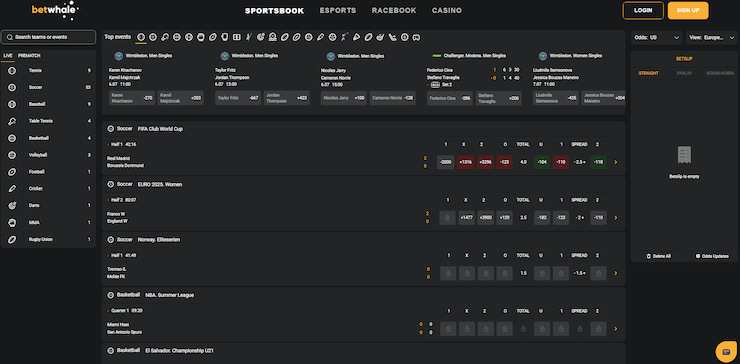Open Rugby Union in the live sidebar
Viewport: 740px width, 364px height.
tap(49, 239)
